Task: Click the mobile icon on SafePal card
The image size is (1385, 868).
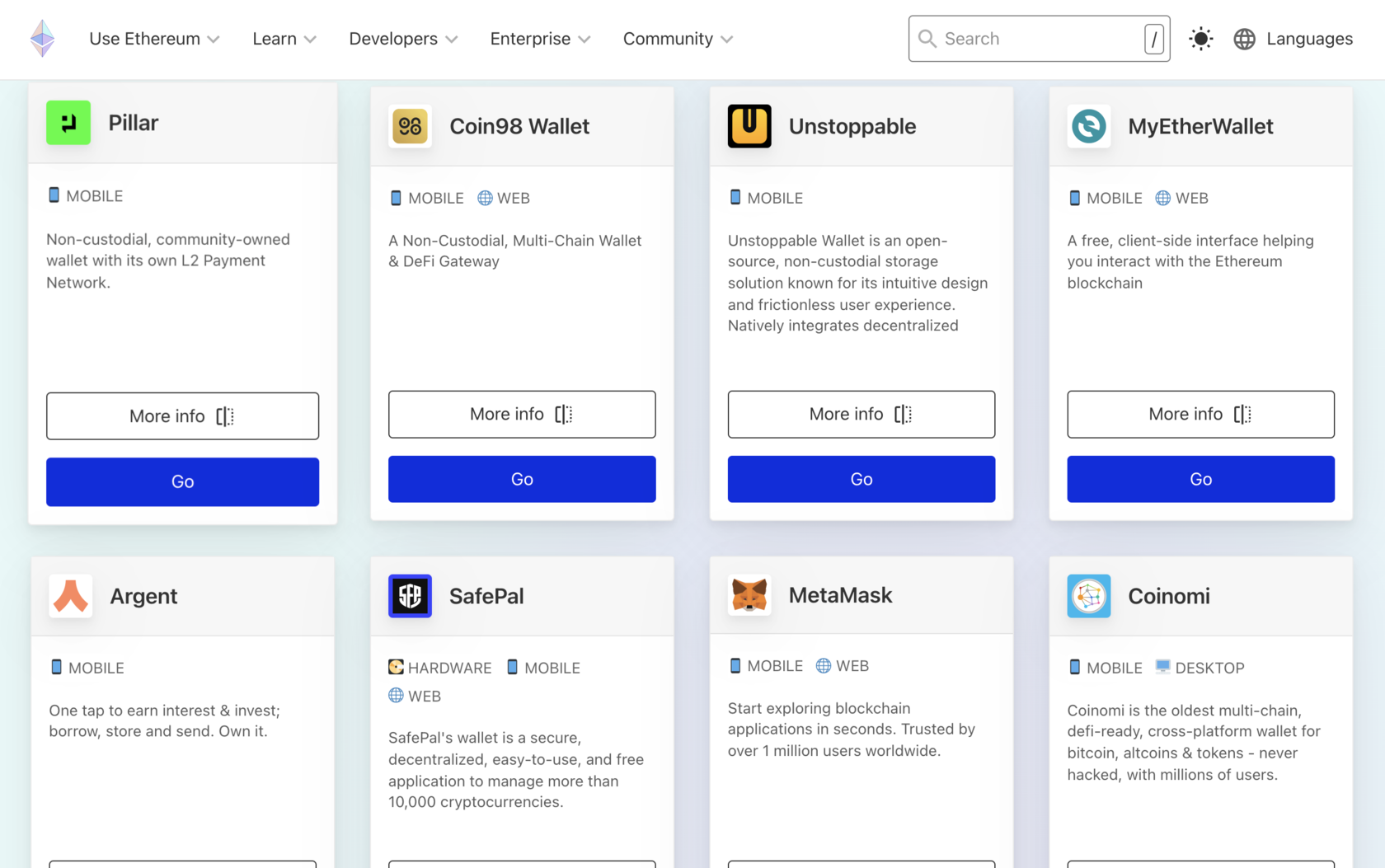Action: pyautogui.click(x=512, y=667)
